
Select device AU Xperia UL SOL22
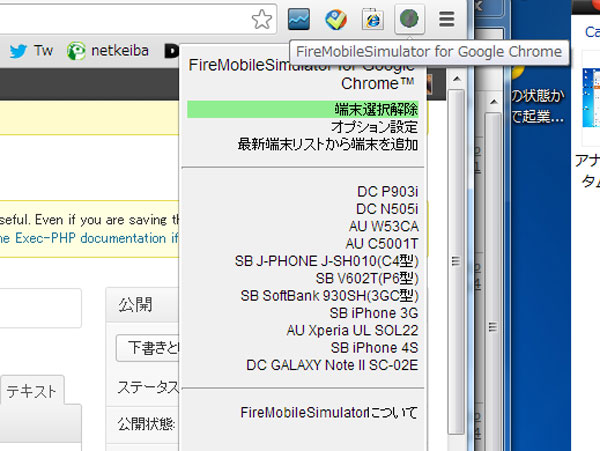click(352, 330)
